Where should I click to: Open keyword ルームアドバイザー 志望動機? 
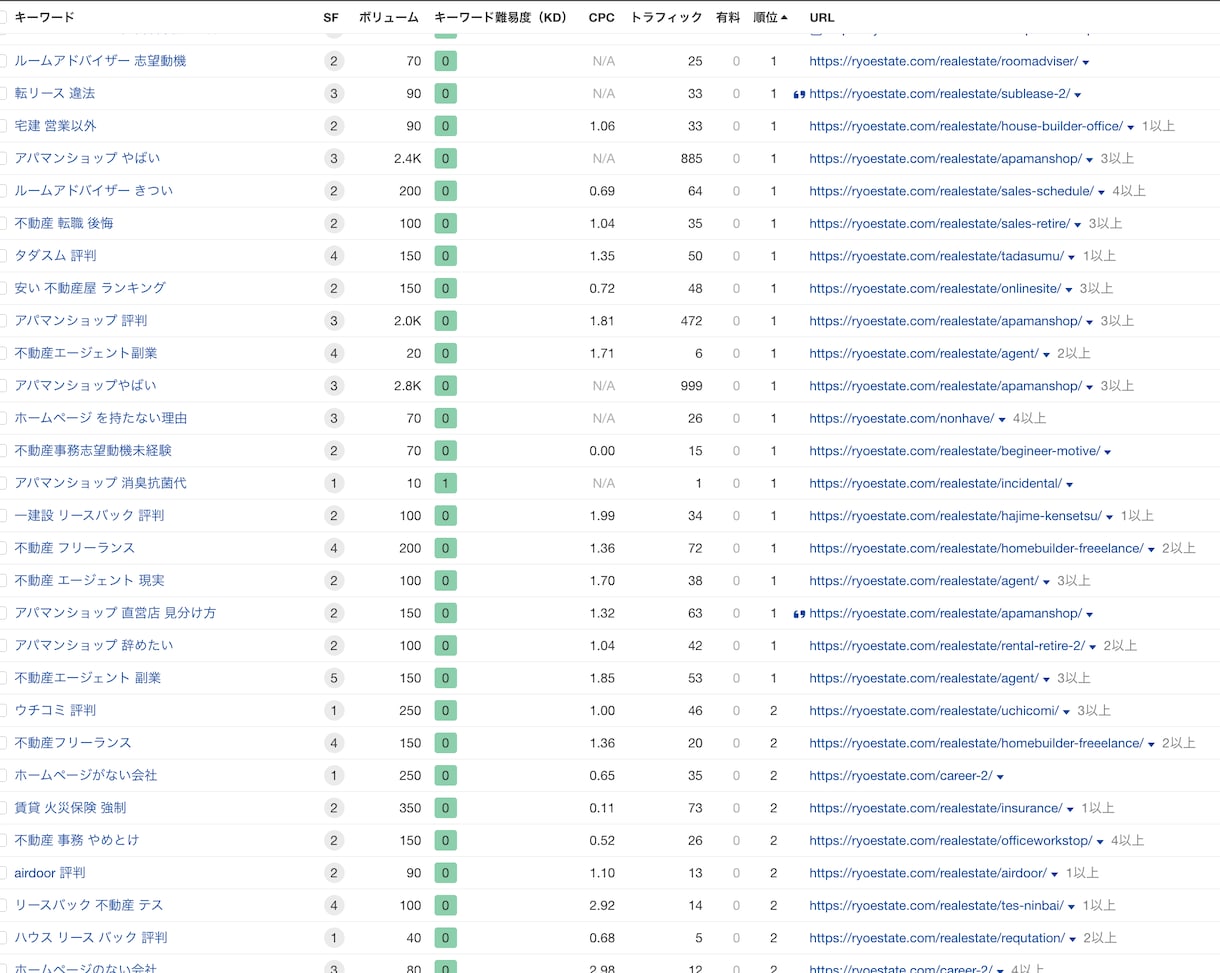[100, 61]
